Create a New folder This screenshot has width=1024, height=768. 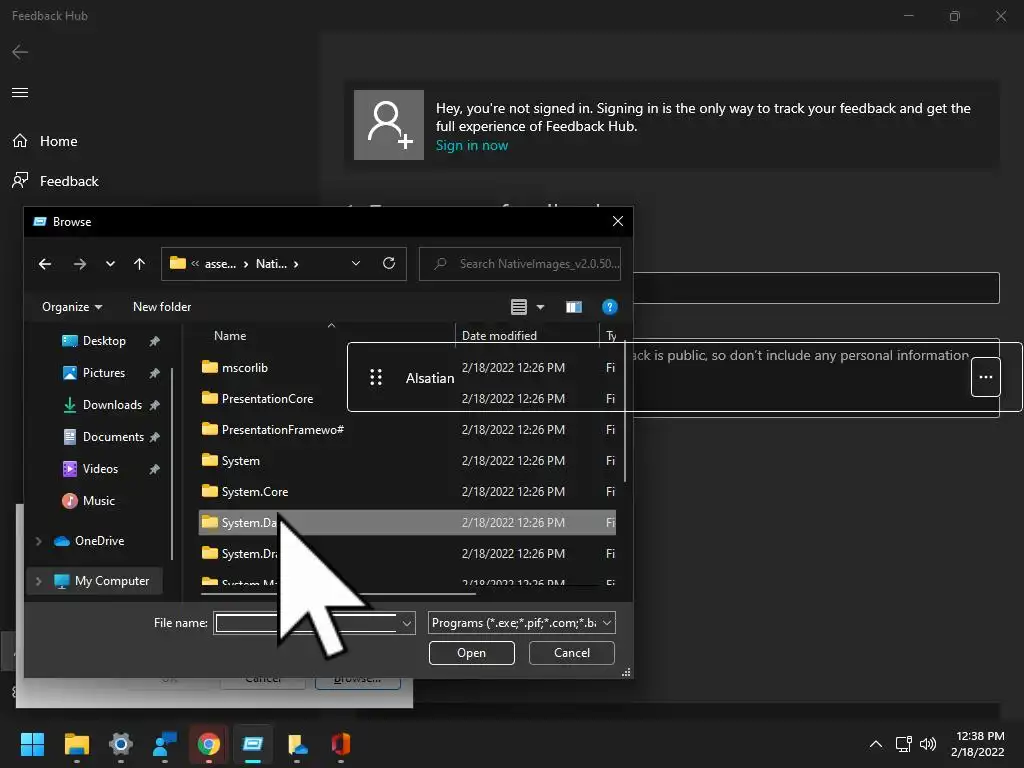point(162,307)
